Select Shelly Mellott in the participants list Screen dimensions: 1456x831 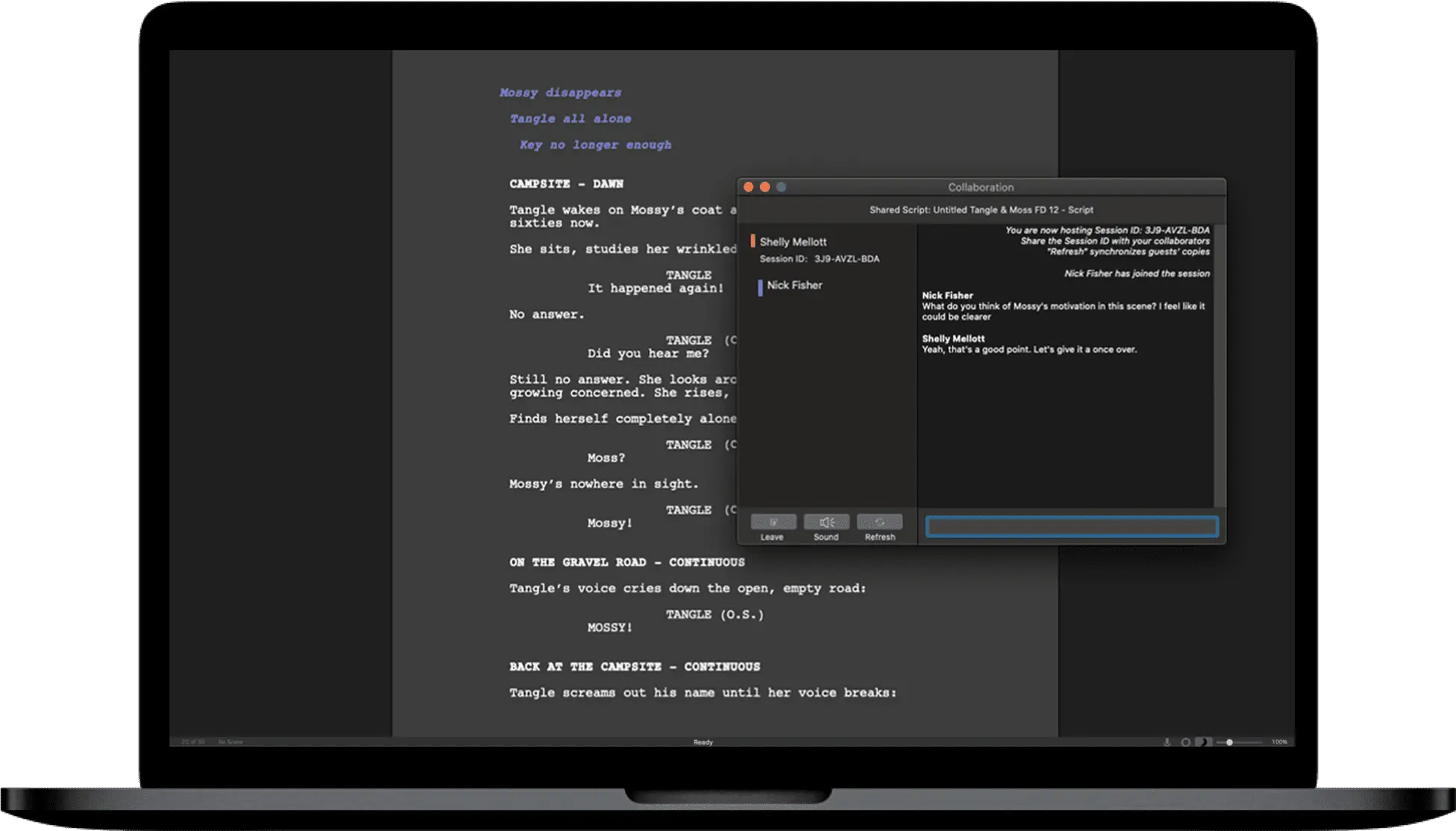793,242
